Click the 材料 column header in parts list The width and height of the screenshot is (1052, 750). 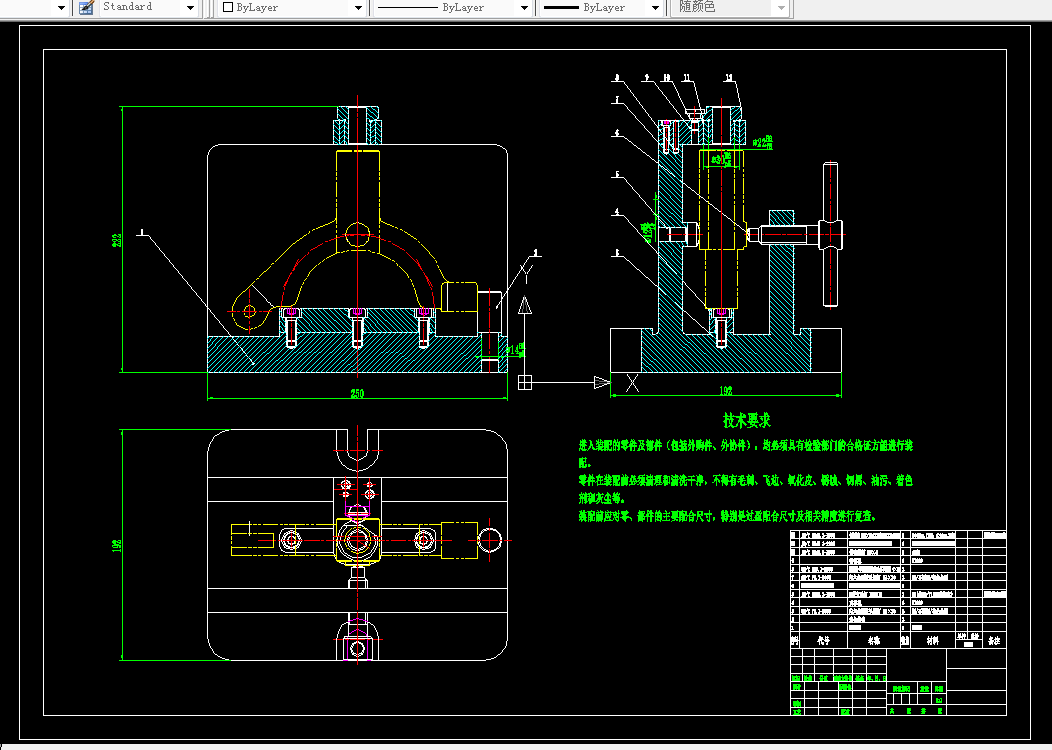point(931,640)
